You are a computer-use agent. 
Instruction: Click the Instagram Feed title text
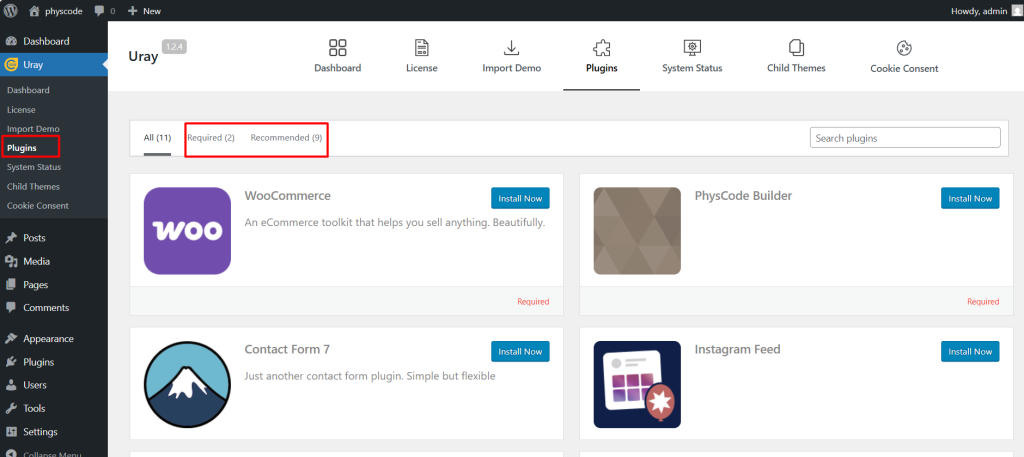[x=737, y=349]
